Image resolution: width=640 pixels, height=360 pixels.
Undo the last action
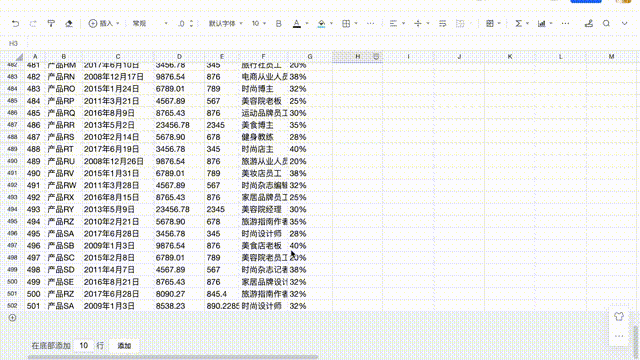(x=16, y=24)
